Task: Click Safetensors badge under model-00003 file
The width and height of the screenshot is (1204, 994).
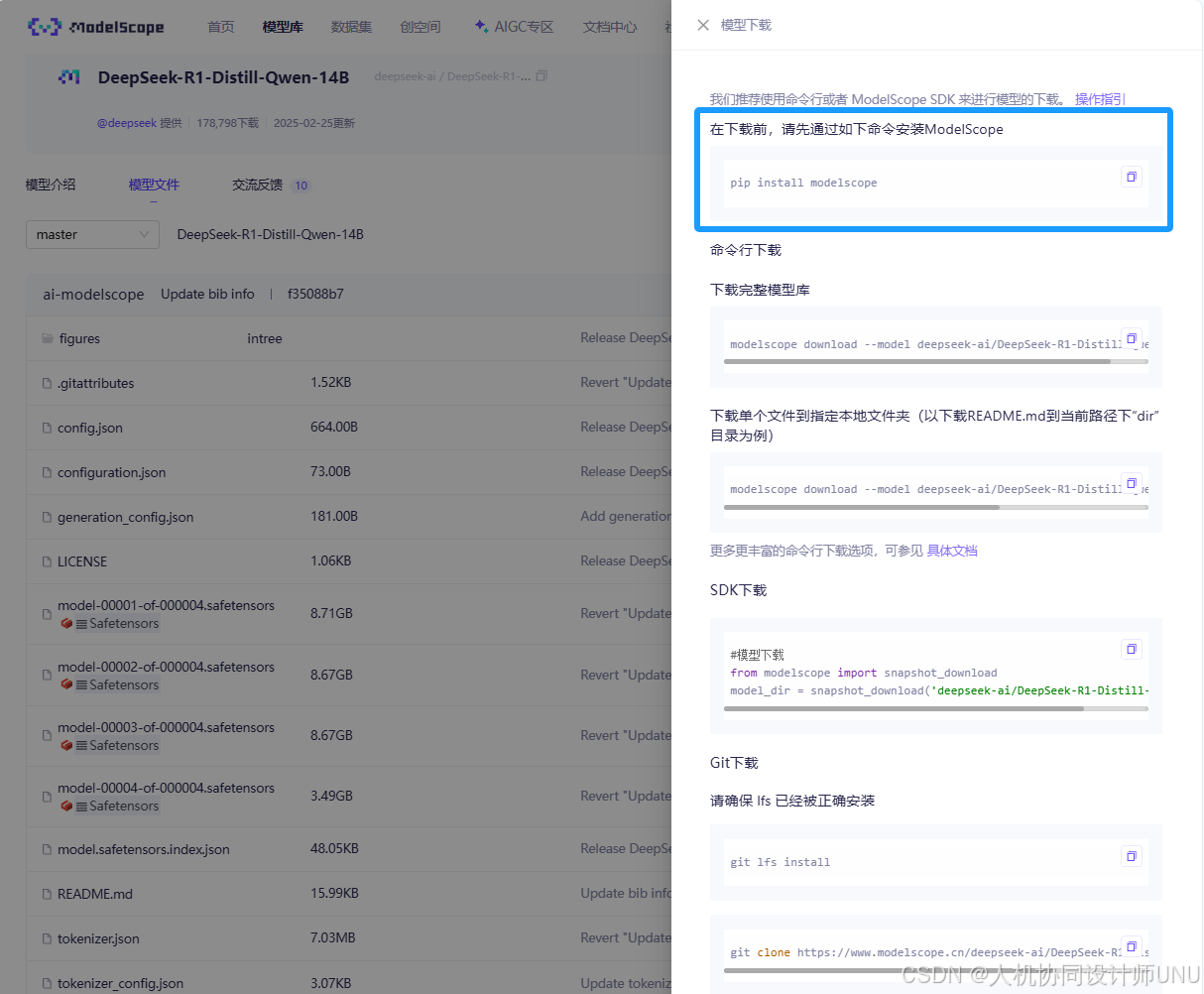Action: pos(110,746)
